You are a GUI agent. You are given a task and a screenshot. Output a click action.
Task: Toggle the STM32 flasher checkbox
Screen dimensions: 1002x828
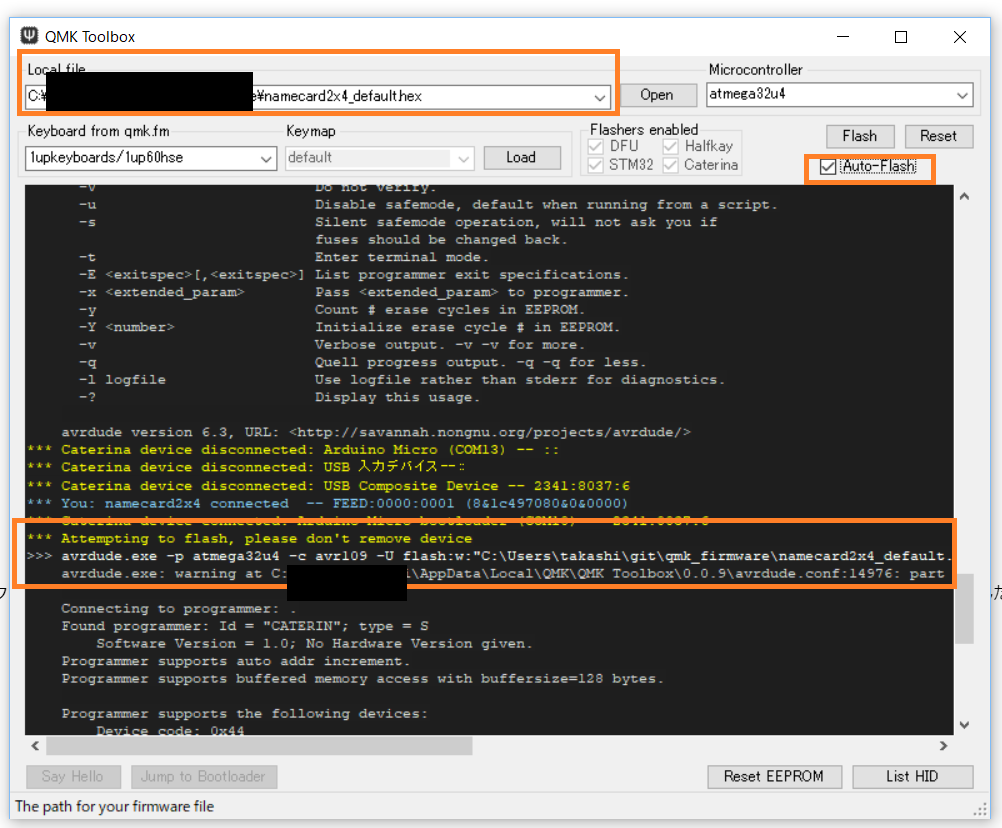pos(596,165)
